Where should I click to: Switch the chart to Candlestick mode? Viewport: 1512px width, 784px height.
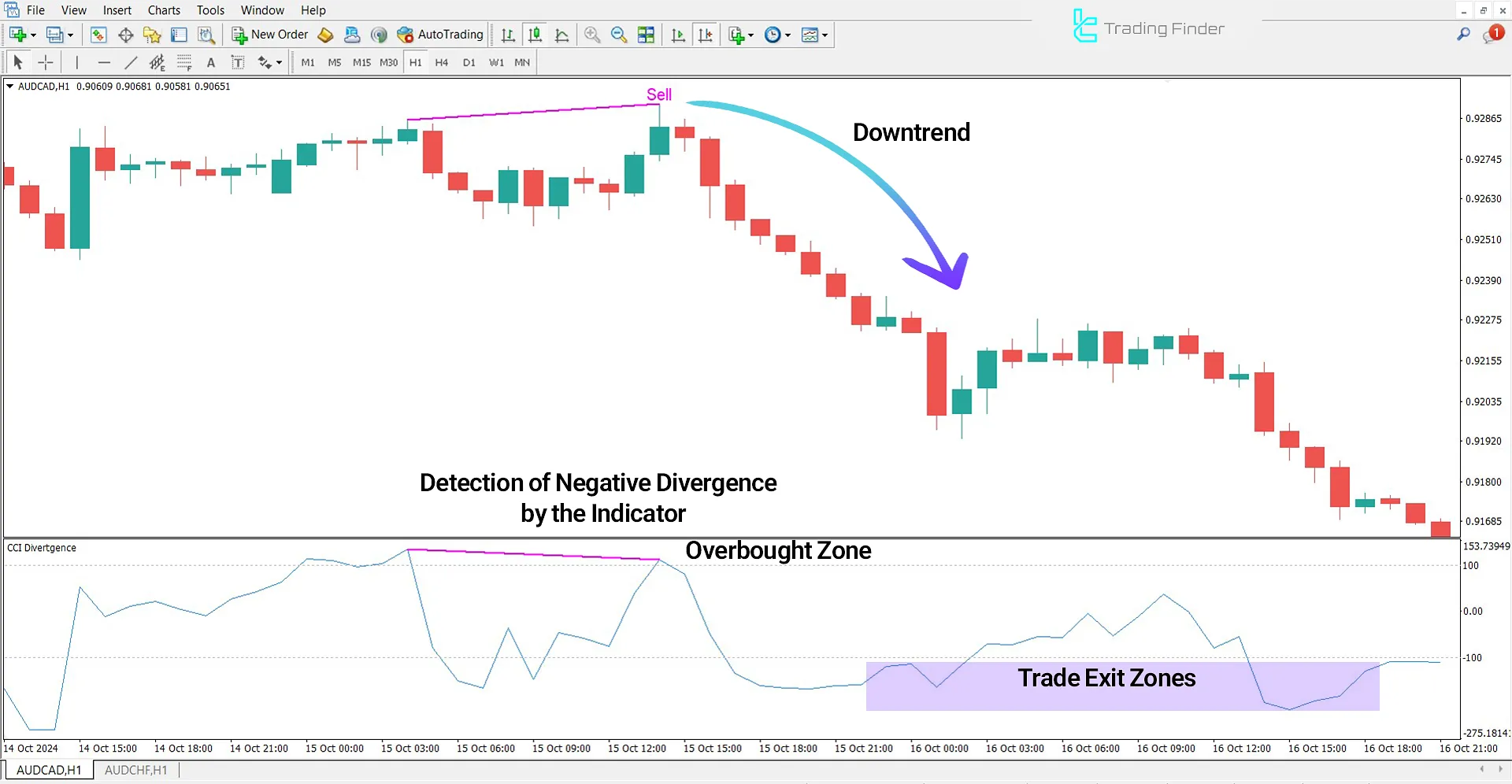tap(535, 35)
